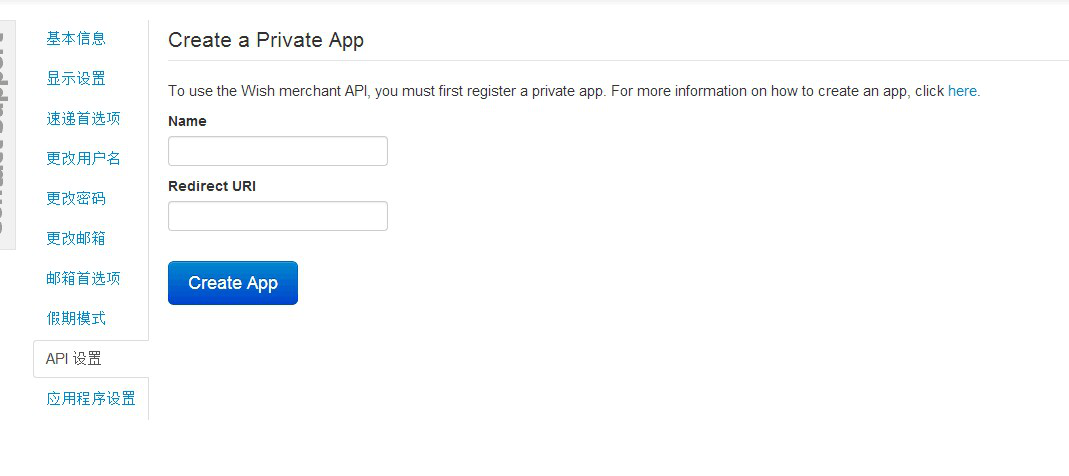Navigate to 更改密码 page

76,199
